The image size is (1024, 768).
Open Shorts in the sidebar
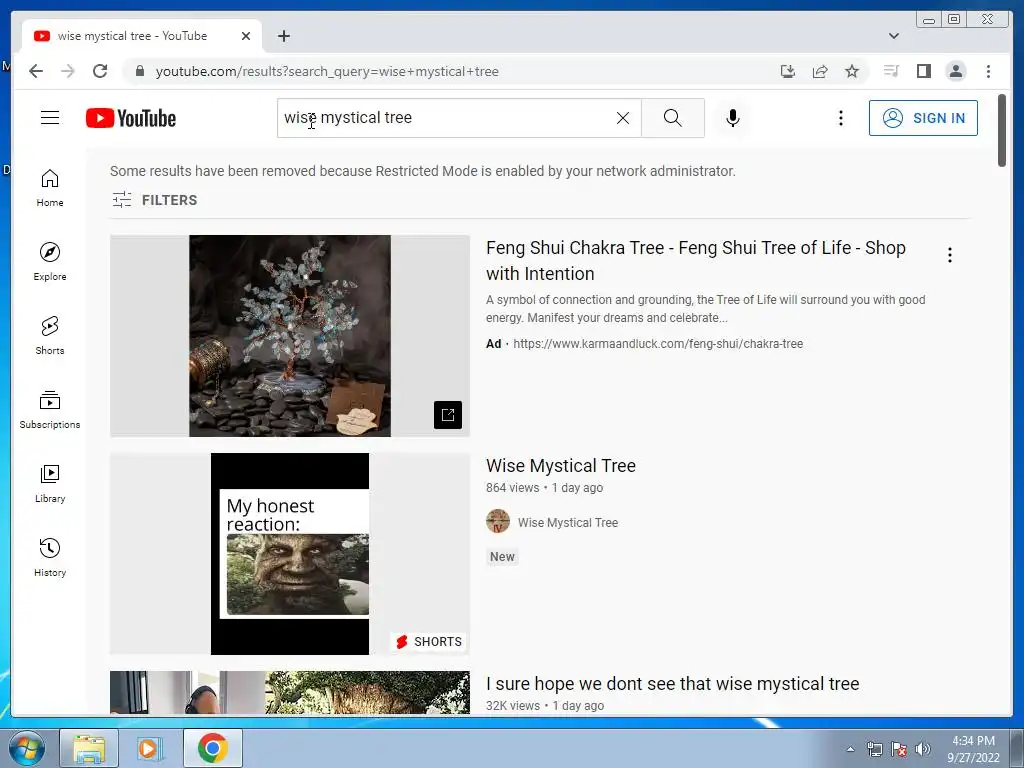(50, 336)
